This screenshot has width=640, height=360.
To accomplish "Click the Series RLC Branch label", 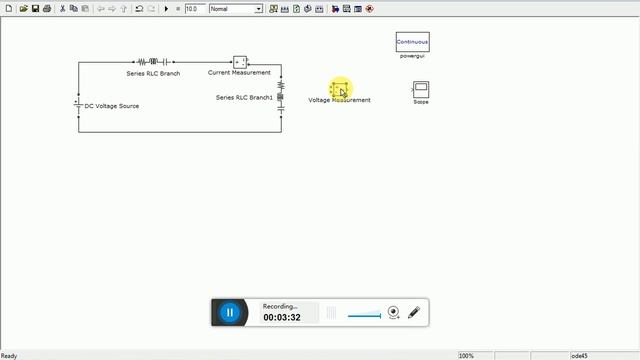I will click(153, 73).
